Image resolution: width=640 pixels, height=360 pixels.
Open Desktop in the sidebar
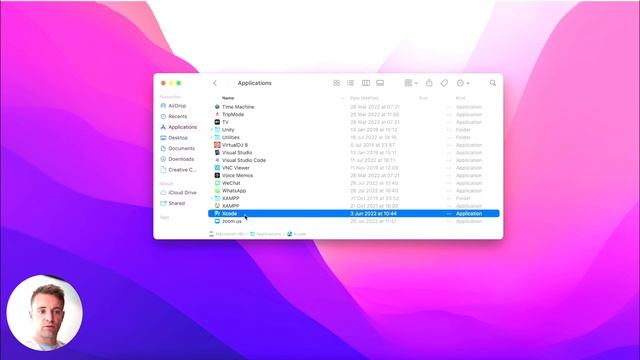click(174, 138)
